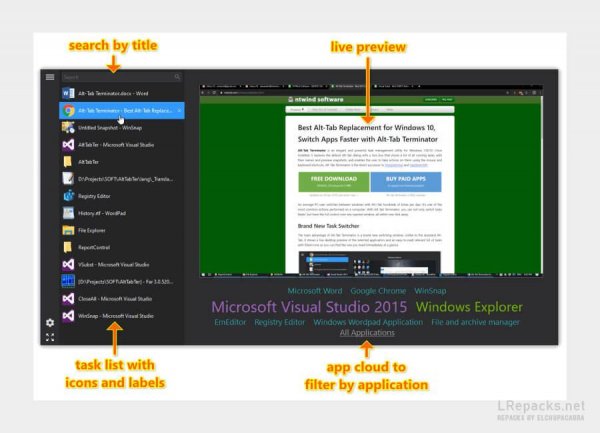The height and width of the screenshot is (433, 600).
Task: Select the ReportControl folder icon
Action: [68, 247]
